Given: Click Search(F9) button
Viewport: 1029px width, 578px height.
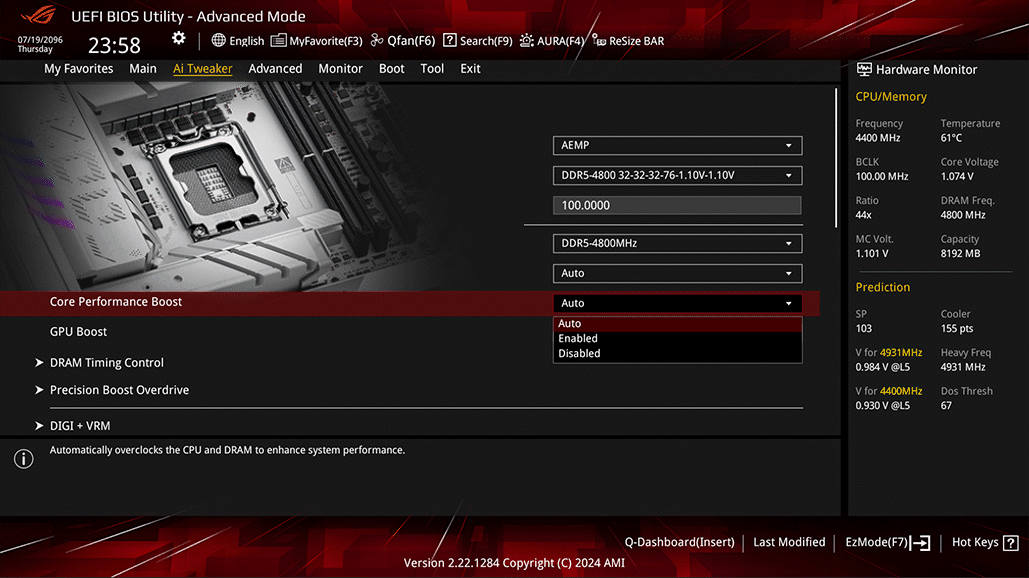Looking at the screenshot, I should coord(478,41).
